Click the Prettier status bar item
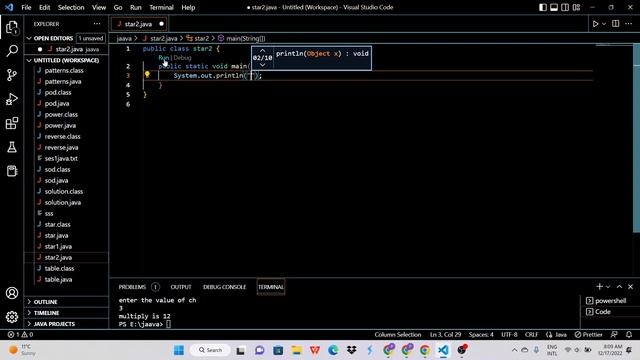640x360 pixels. (x=589, y=335)
